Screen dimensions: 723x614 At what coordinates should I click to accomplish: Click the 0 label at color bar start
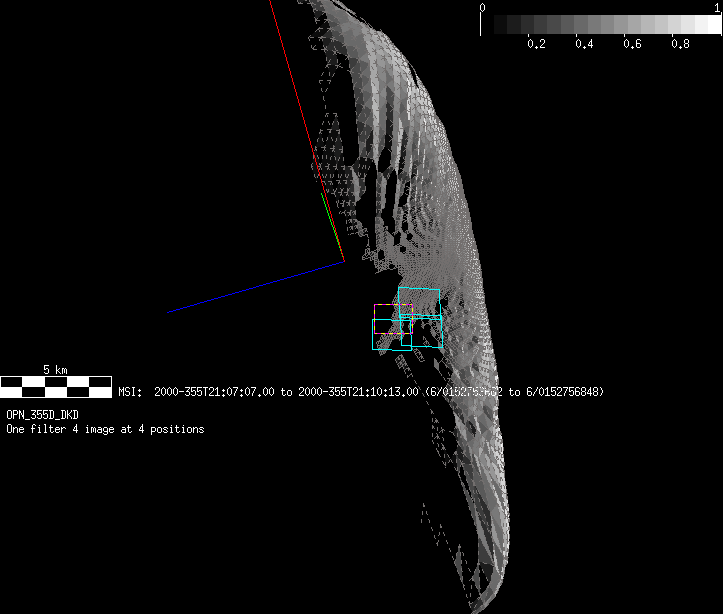tap(482, 8)
